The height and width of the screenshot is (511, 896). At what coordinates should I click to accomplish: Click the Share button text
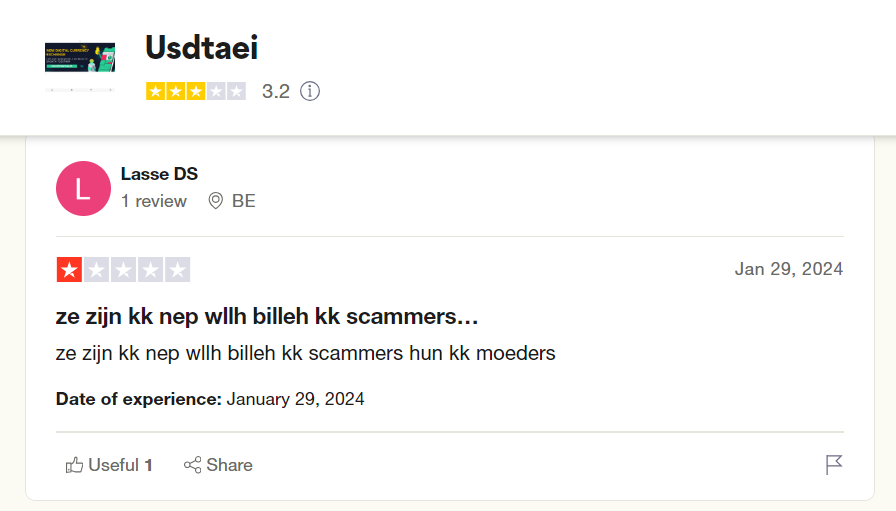[x=230, y=465]
